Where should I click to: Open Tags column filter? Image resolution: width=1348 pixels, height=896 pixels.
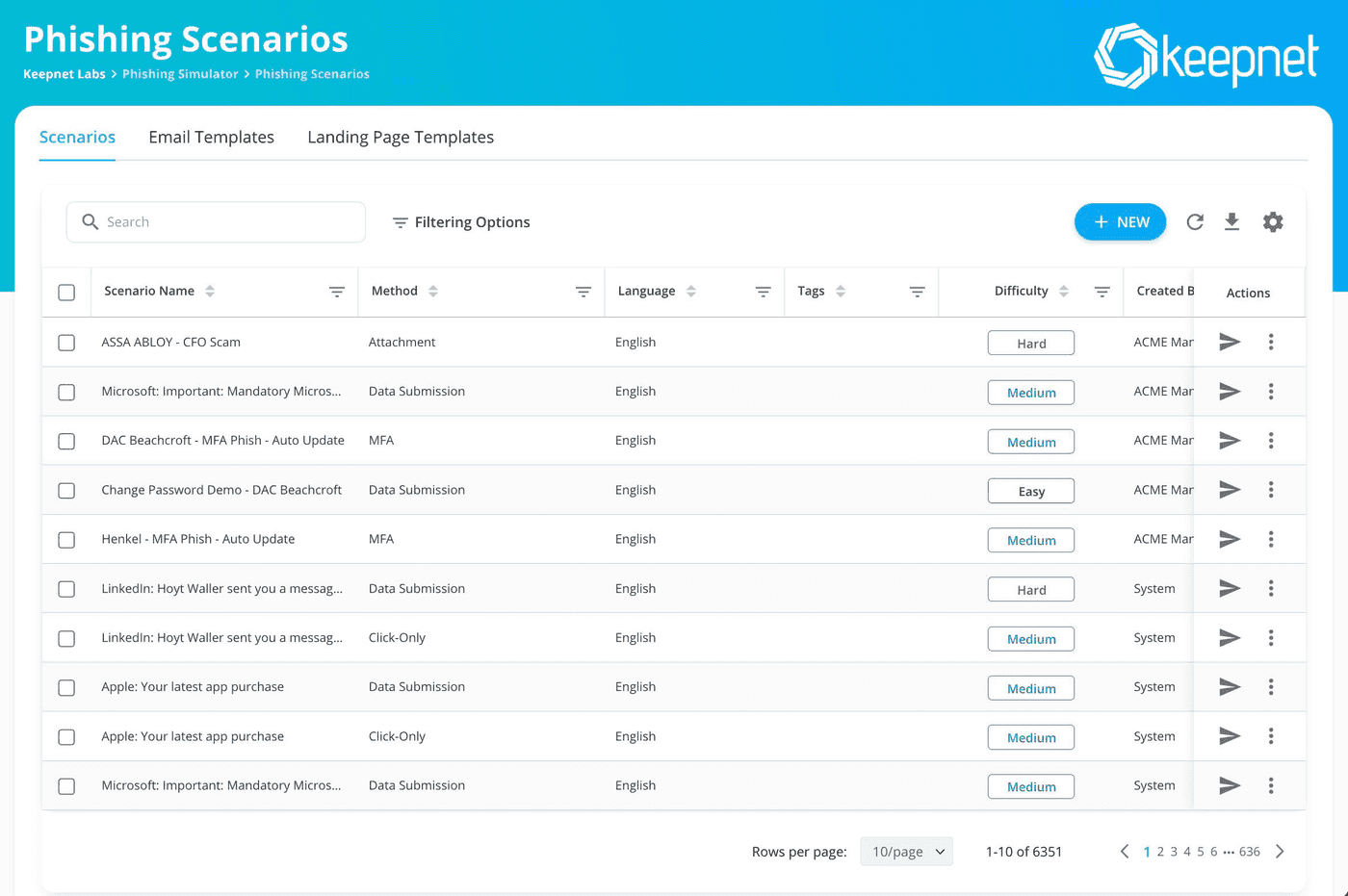click(x=918, y=292)
